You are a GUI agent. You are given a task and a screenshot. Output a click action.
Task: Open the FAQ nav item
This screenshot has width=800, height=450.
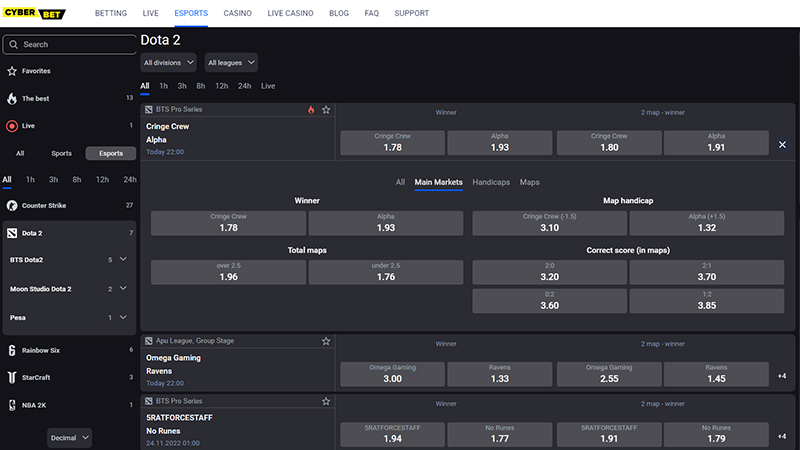pos(371,13)
